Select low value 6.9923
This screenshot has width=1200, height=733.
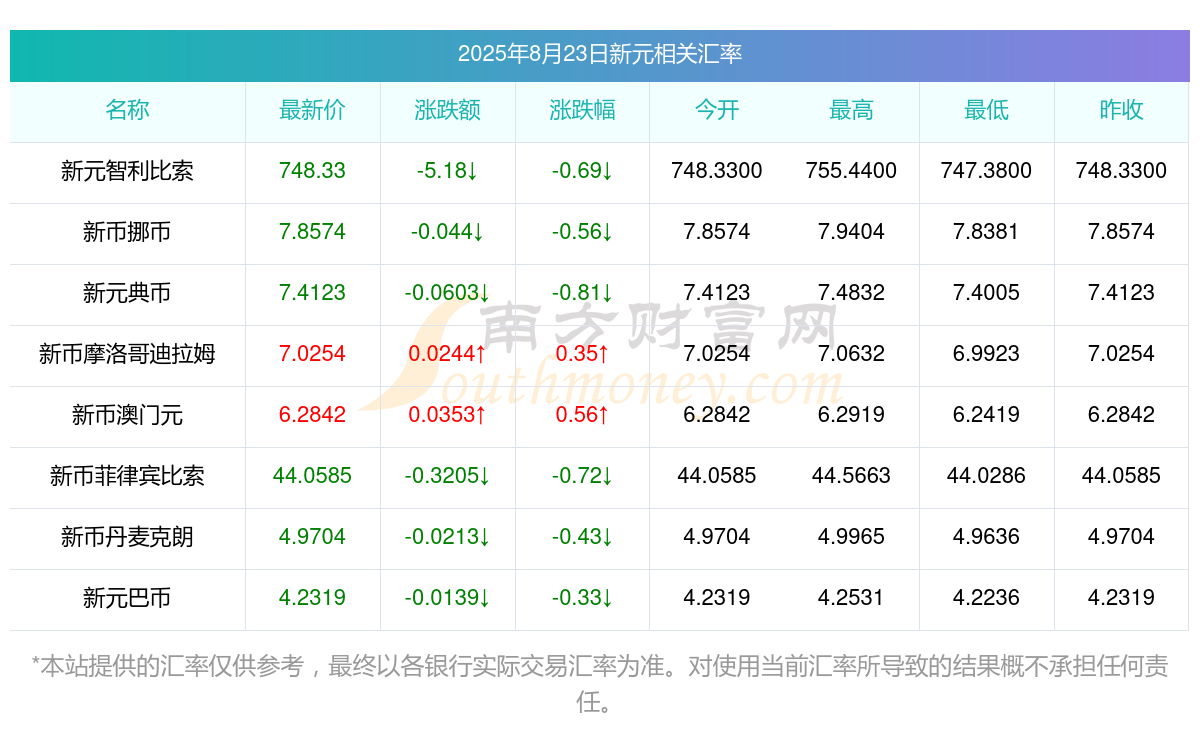coord(986,354)
